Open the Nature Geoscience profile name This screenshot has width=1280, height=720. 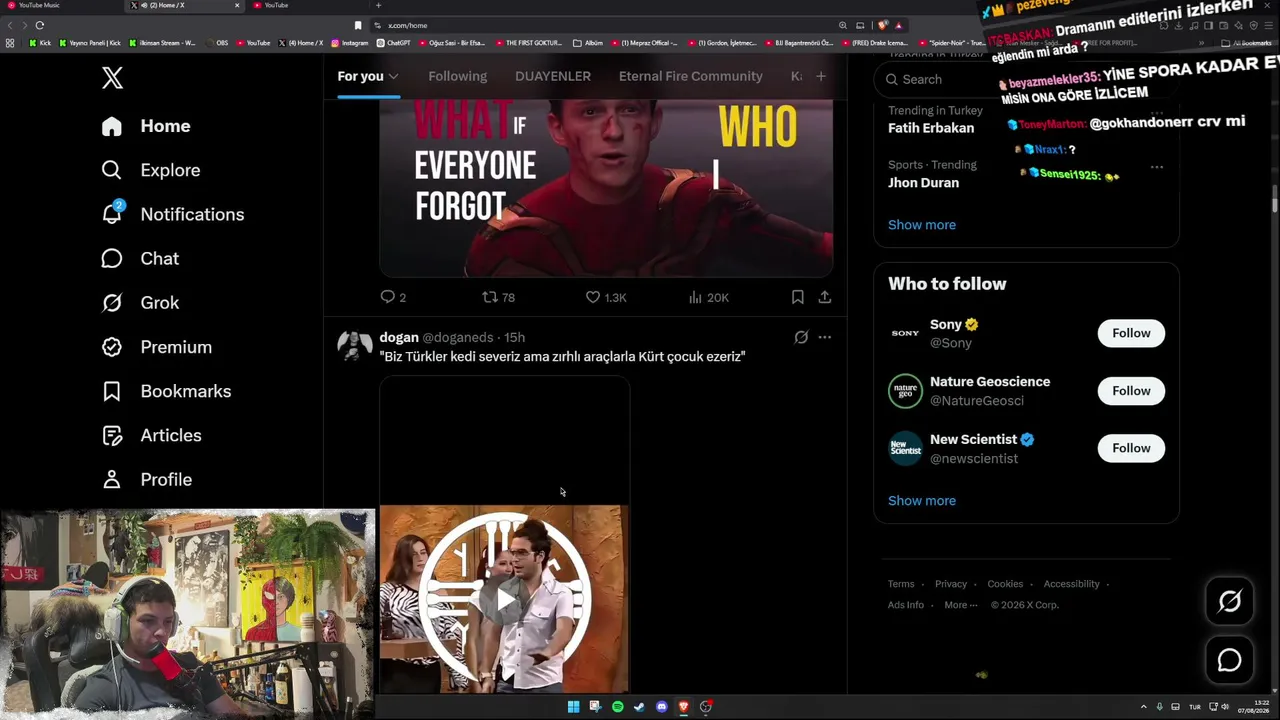tap(990, 382)
